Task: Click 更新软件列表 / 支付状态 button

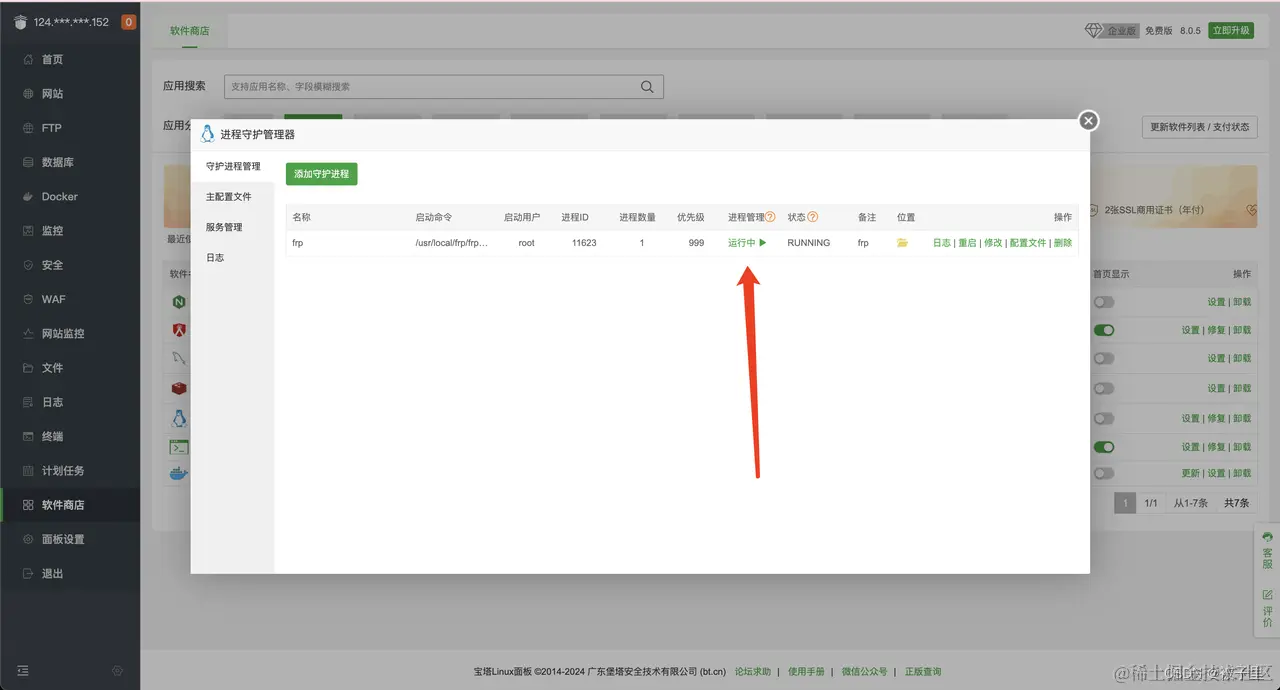Action: point(1200,127)
